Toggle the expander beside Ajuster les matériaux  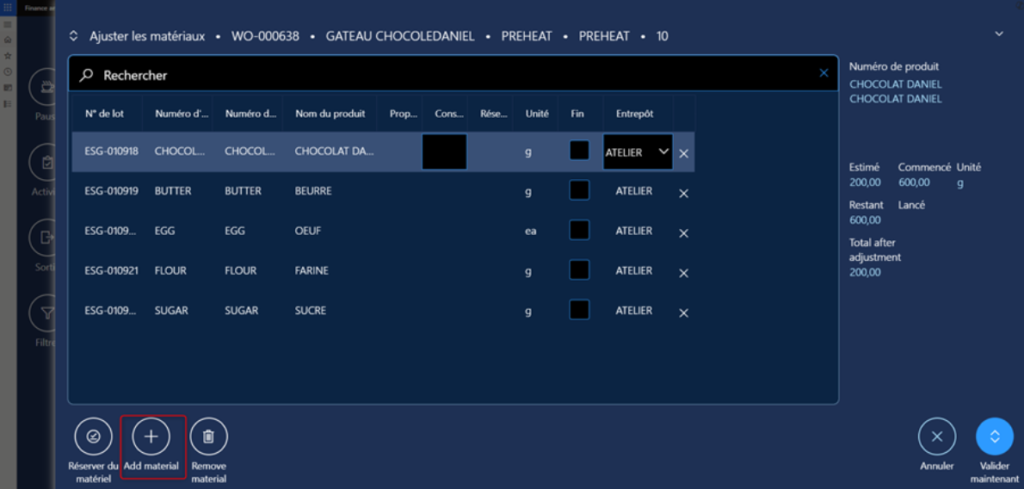73,36
